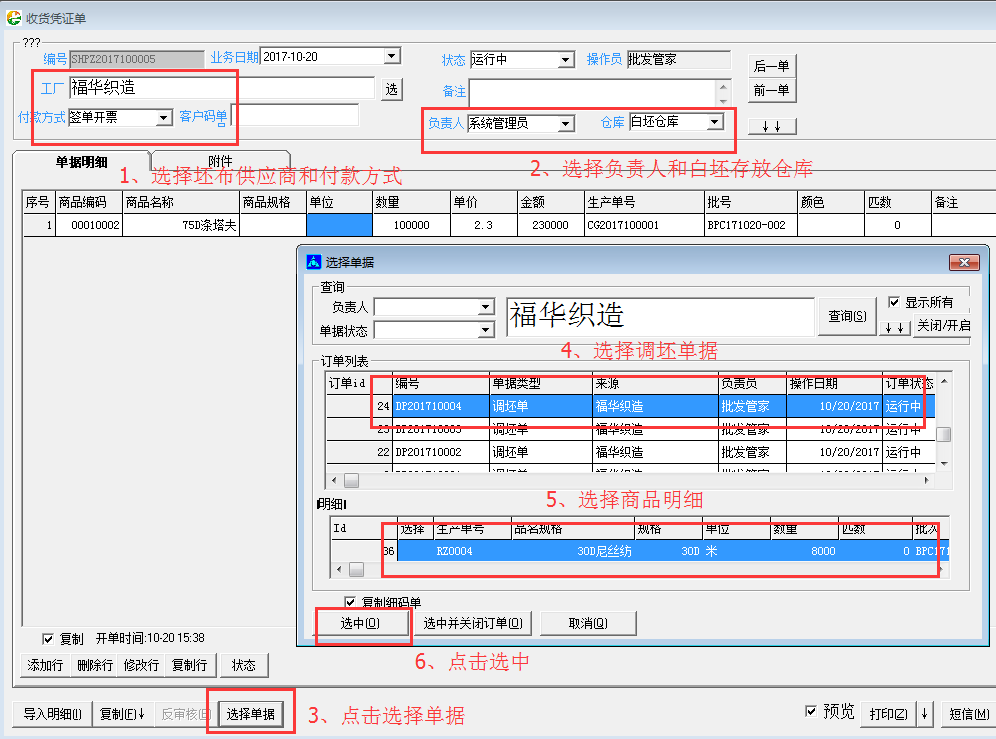Switch to the 附件 tab
The width and height of the screenshot is (996, 739).
[x=220, y=161]
